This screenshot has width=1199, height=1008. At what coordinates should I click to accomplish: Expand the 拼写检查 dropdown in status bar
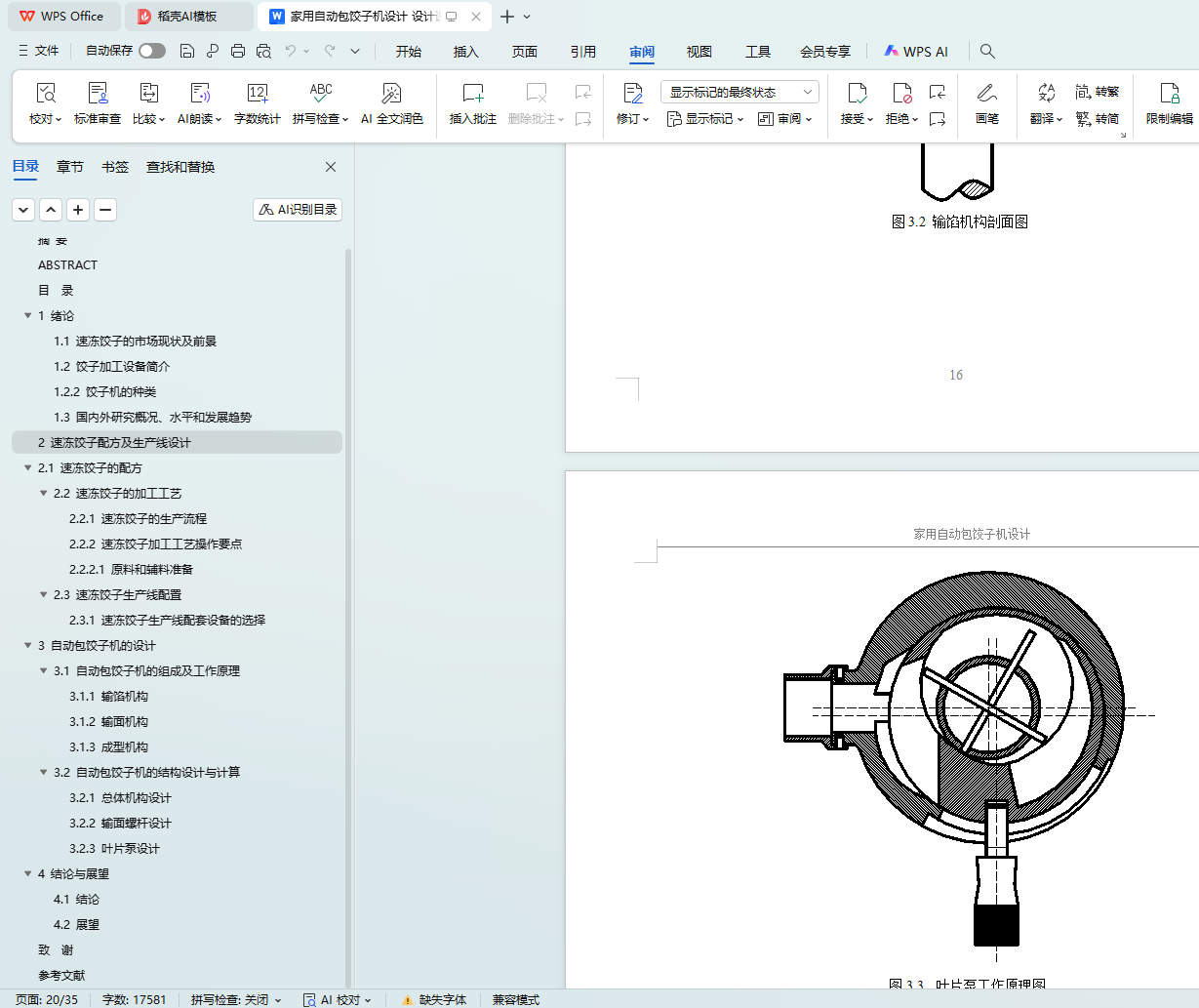236,999
